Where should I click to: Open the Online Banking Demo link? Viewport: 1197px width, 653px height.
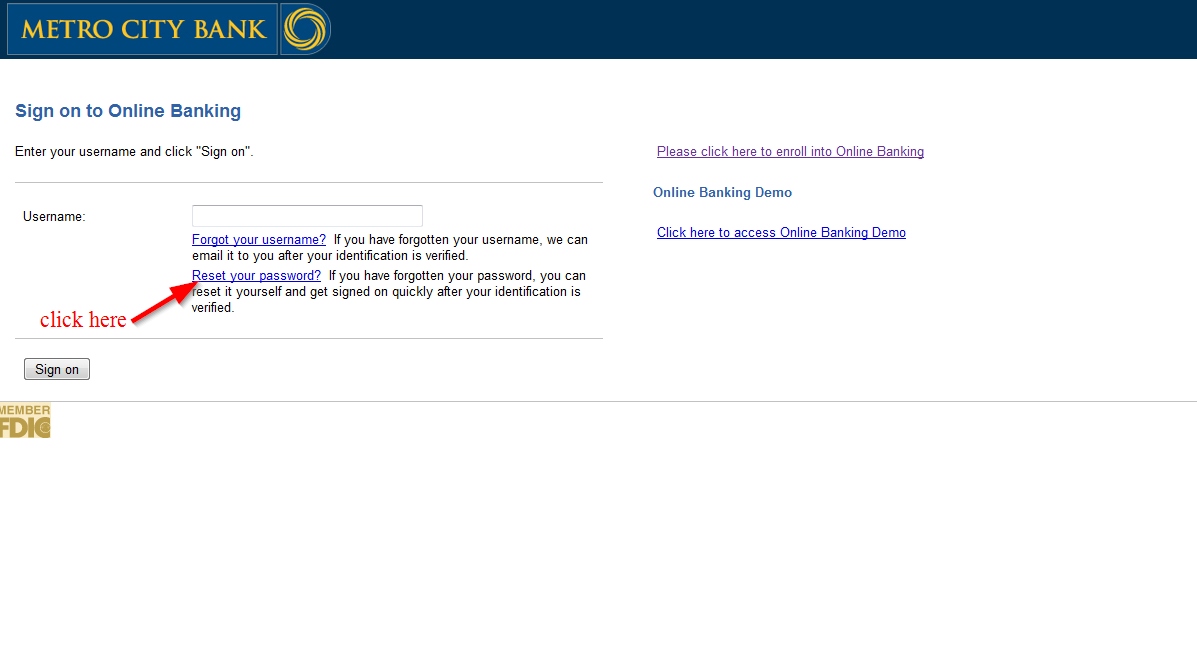click(781, 232)
